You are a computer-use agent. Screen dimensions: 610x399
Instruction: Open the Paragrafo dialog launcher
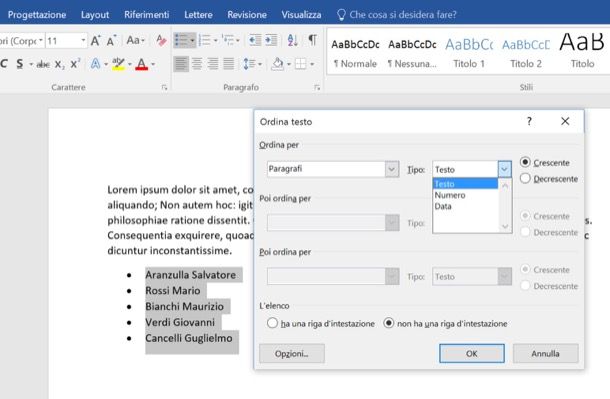pyautogui.click(x=317, y=88)
